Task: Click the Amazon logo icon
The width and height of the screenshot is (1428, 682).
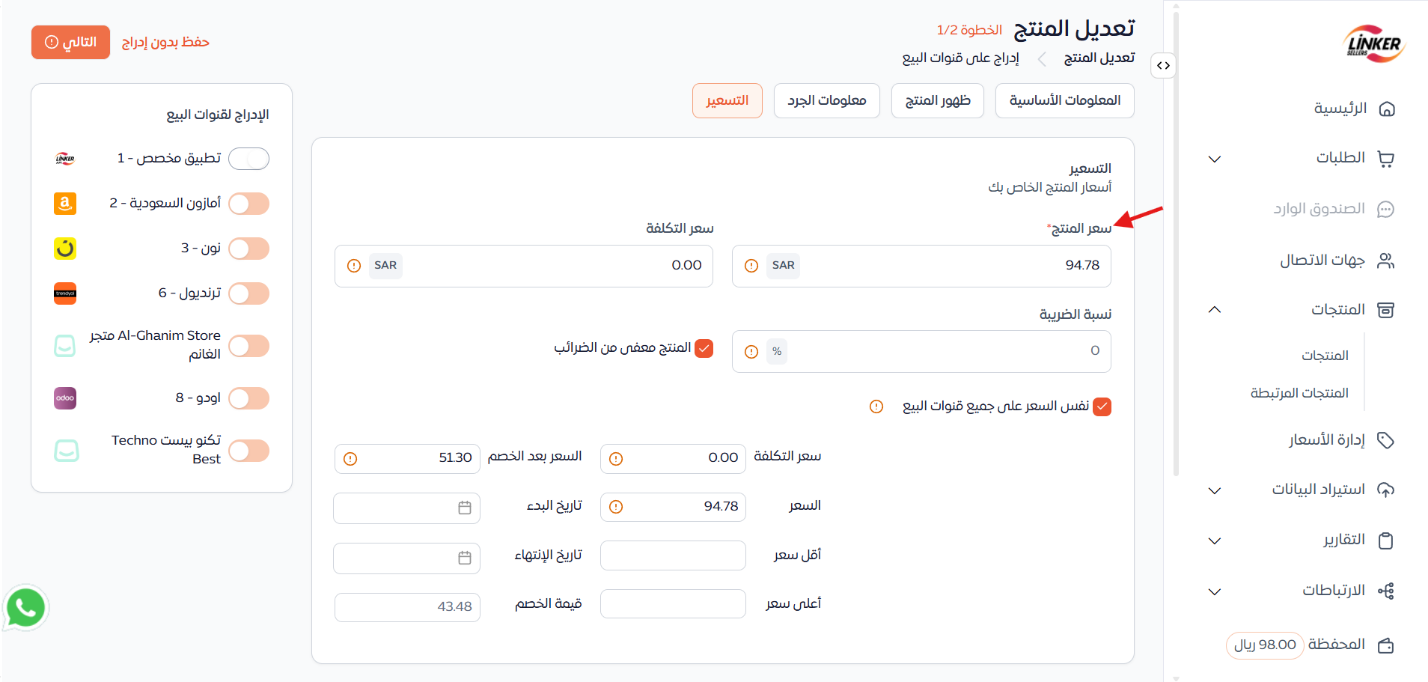Action: coord(65,204)
